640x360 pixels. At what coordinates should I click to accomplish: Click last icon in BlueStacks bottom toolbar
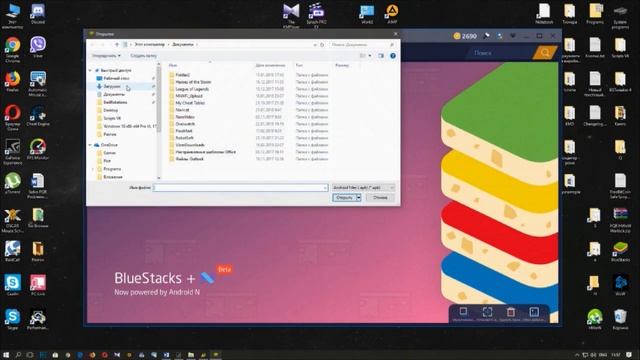point(534,312)
